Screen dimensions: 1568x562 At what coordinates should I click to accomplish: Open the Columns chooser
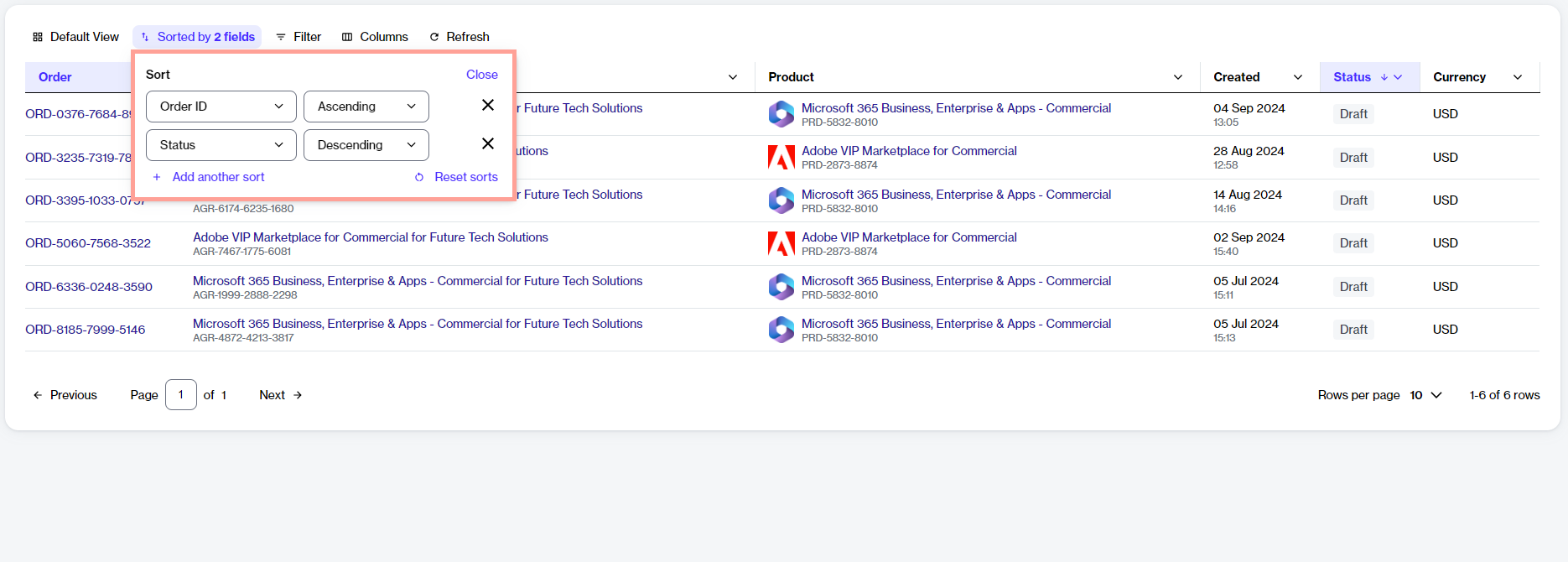click(x=375, y=37)
